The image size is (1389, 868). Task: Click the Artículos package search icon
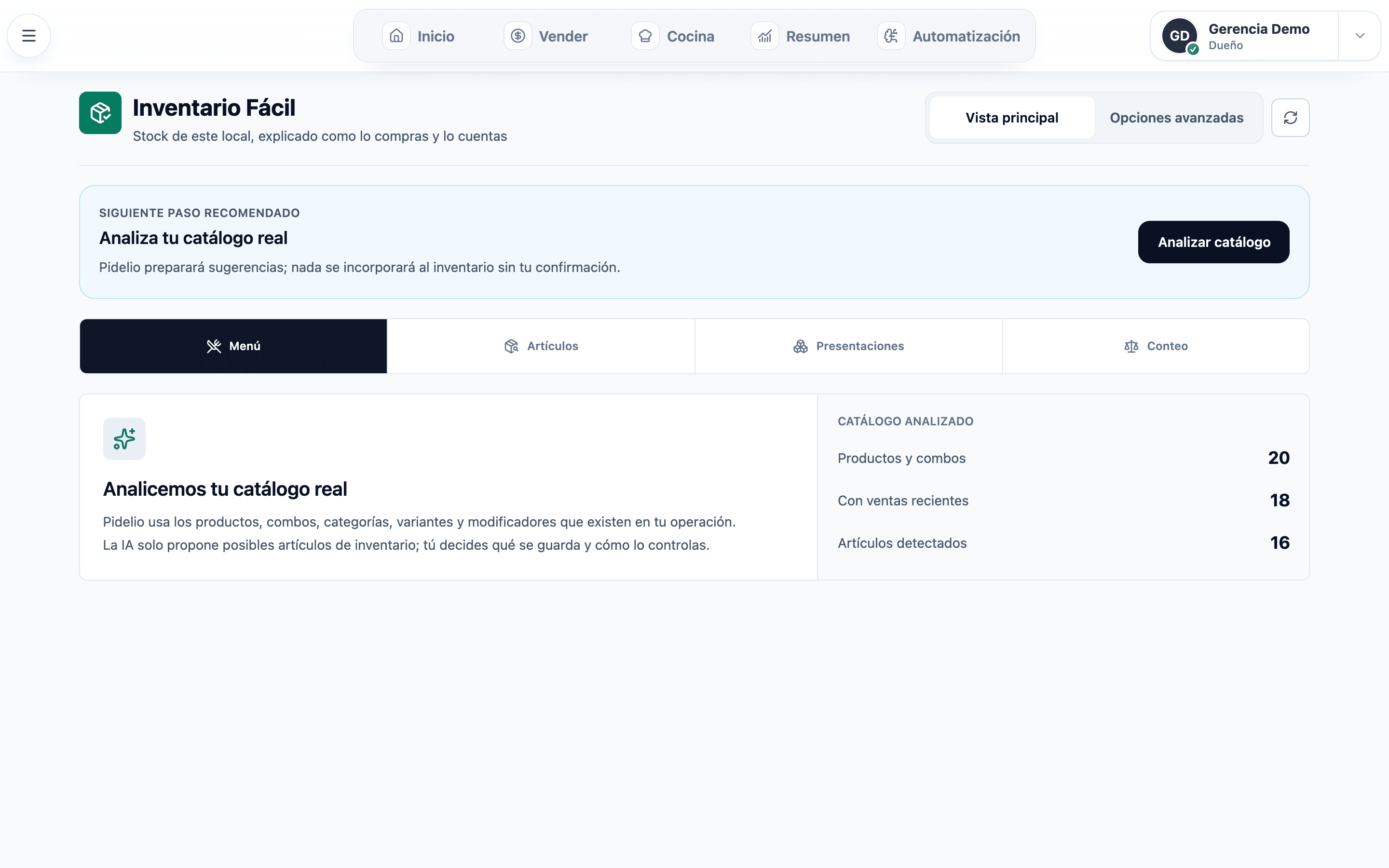tap(511, 346)
